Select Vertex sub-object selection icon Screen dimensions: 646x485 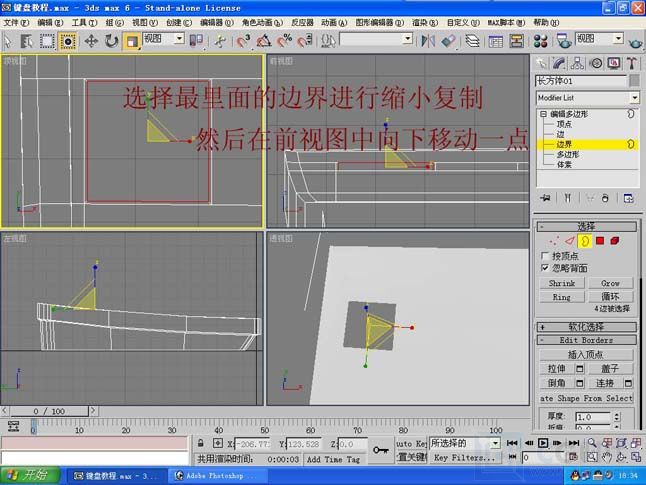(554, 241)
